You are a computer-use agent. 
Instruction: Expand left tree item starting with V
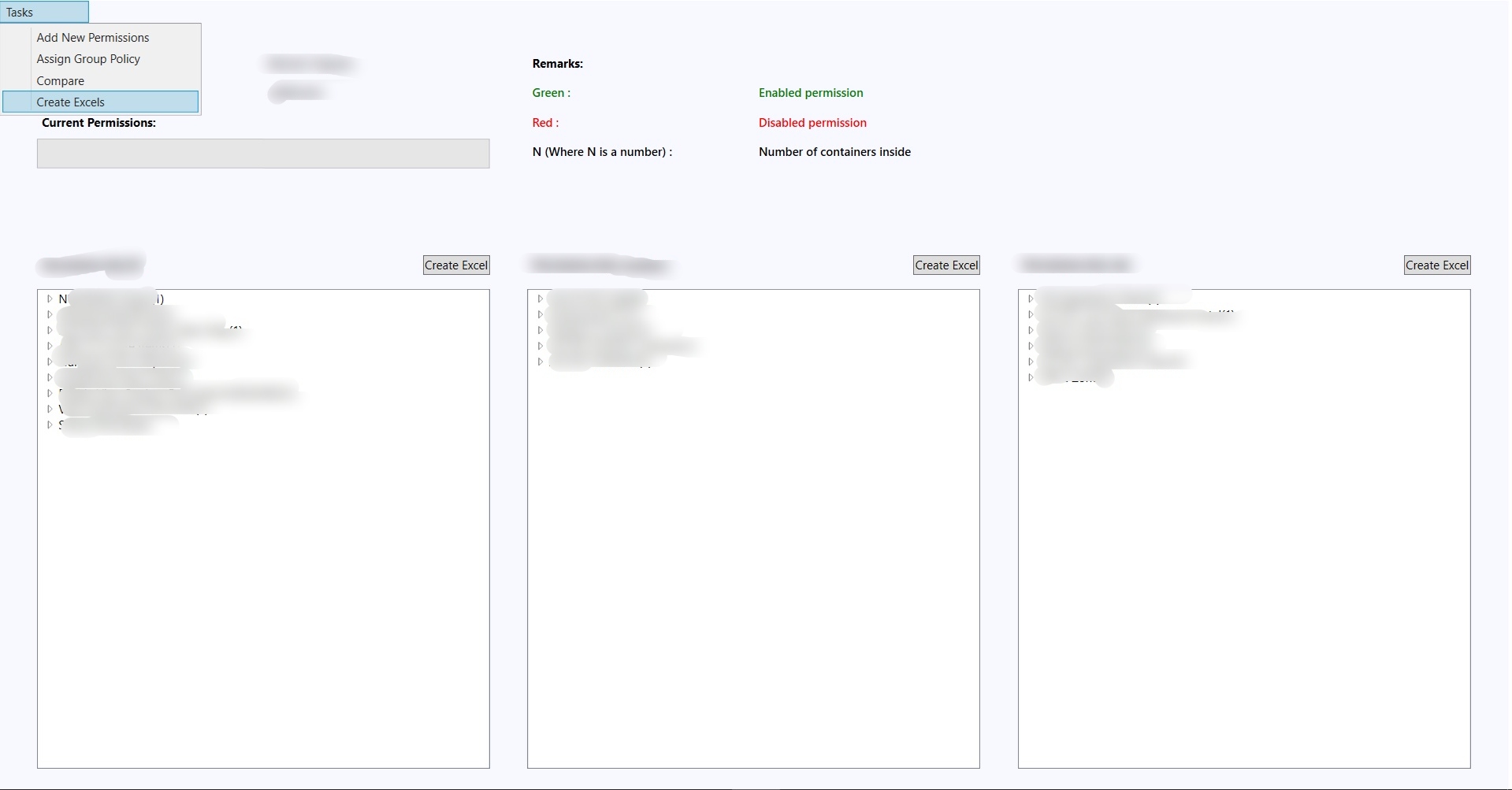(x=50, y=410)
